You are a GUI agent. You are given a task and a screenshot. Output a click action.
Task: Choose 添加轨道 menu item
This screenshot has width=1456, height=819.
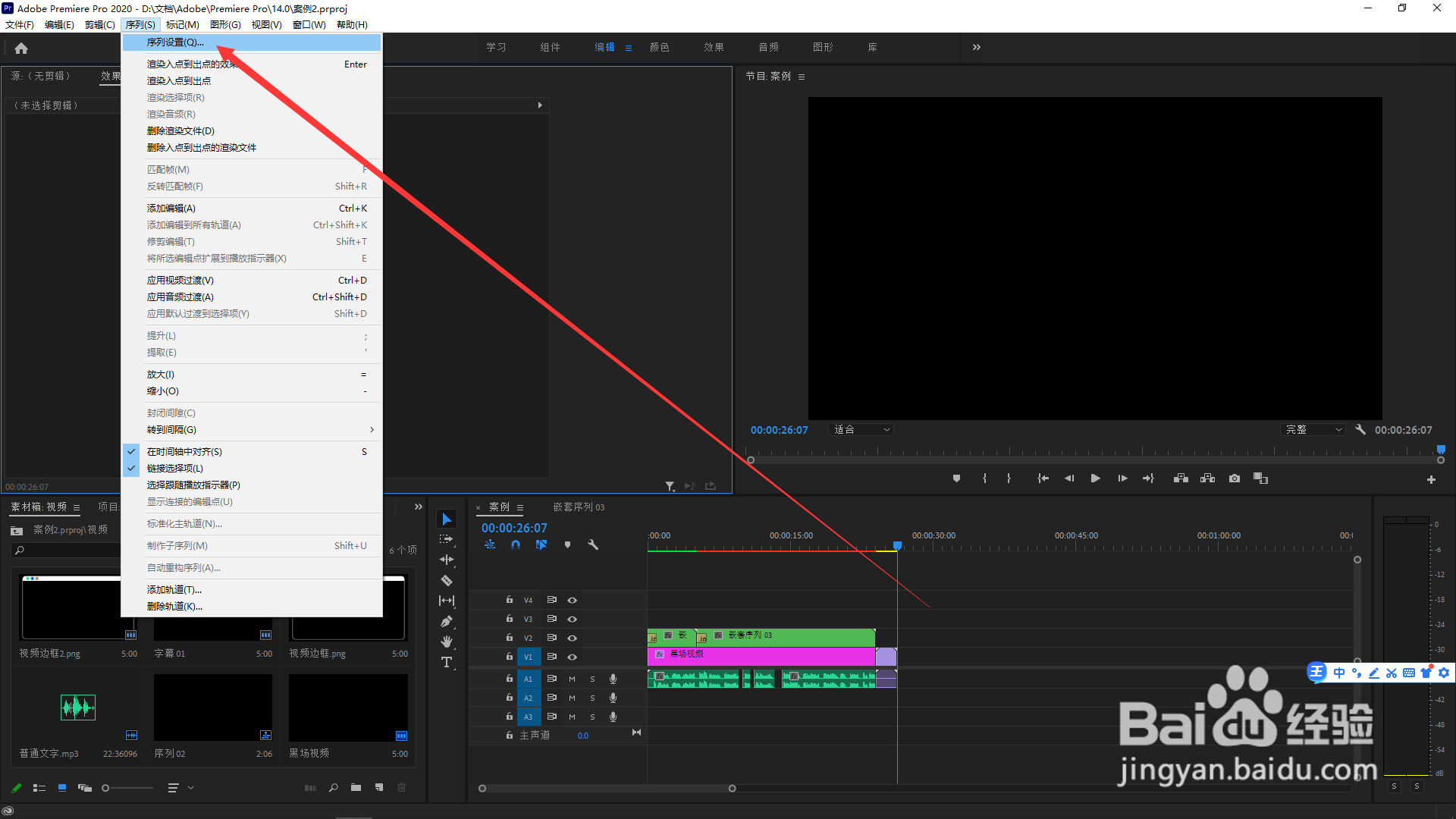(252, 589)
